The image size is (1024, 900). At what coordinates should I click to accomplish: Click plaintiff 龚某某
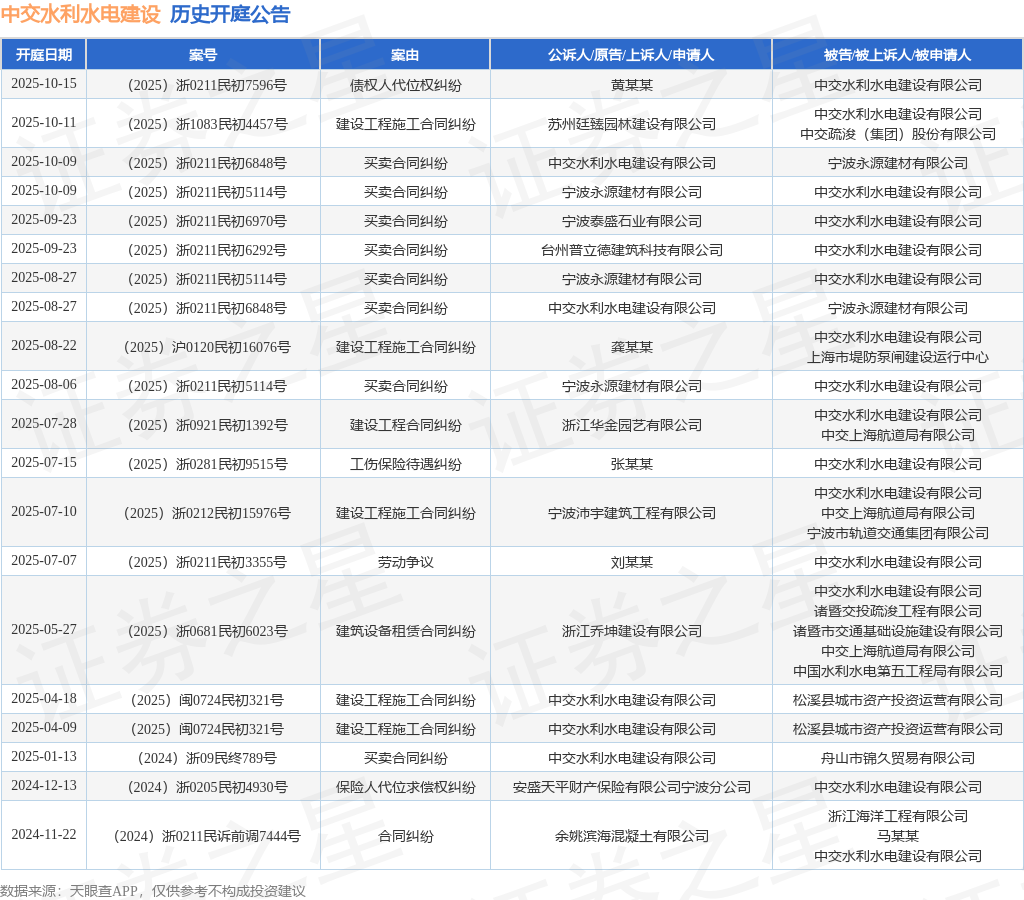(632, 347)
